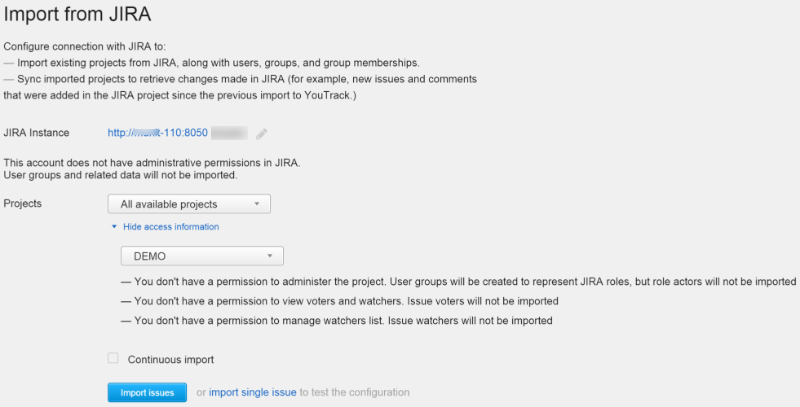Click the Import from JIRA heading
The width and height of the screenshot is (800, 407).
pos(77,14)
